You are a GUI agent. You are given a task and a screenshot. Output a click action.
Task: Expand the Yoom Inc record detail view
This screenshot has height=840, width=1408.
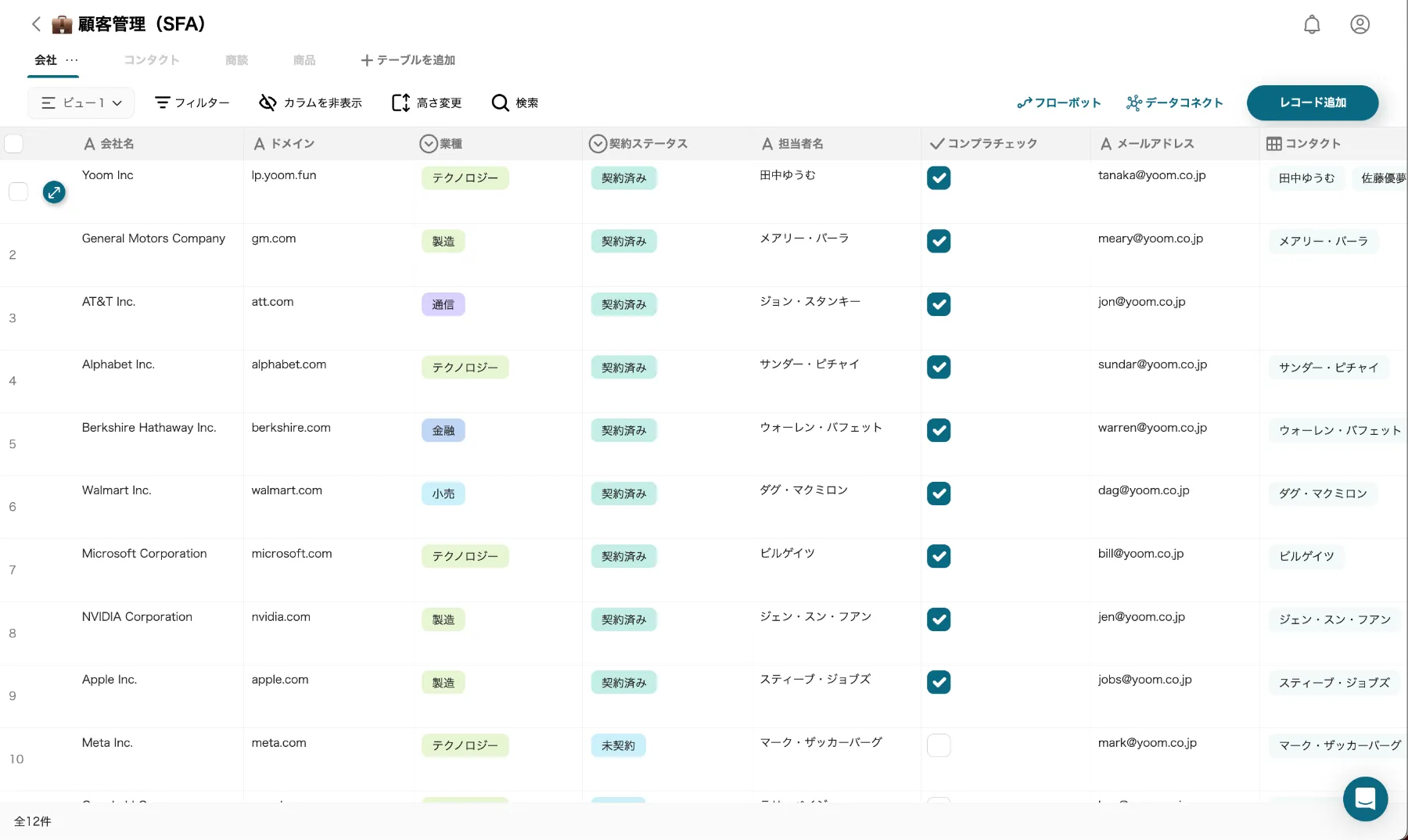click(54, 192)
